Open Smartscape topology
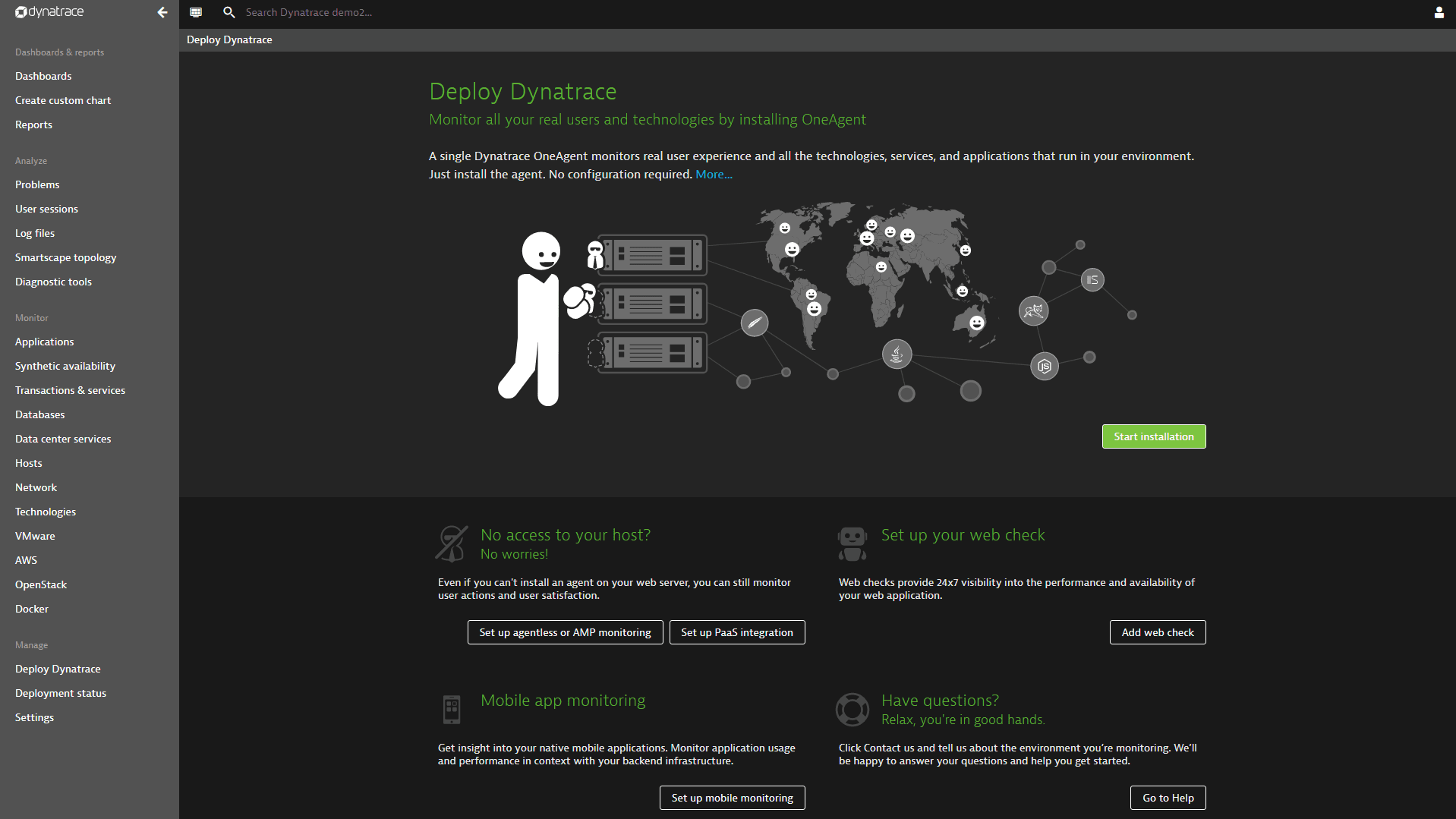Screen dimensions: 1456x819 (x=65, y=257)
